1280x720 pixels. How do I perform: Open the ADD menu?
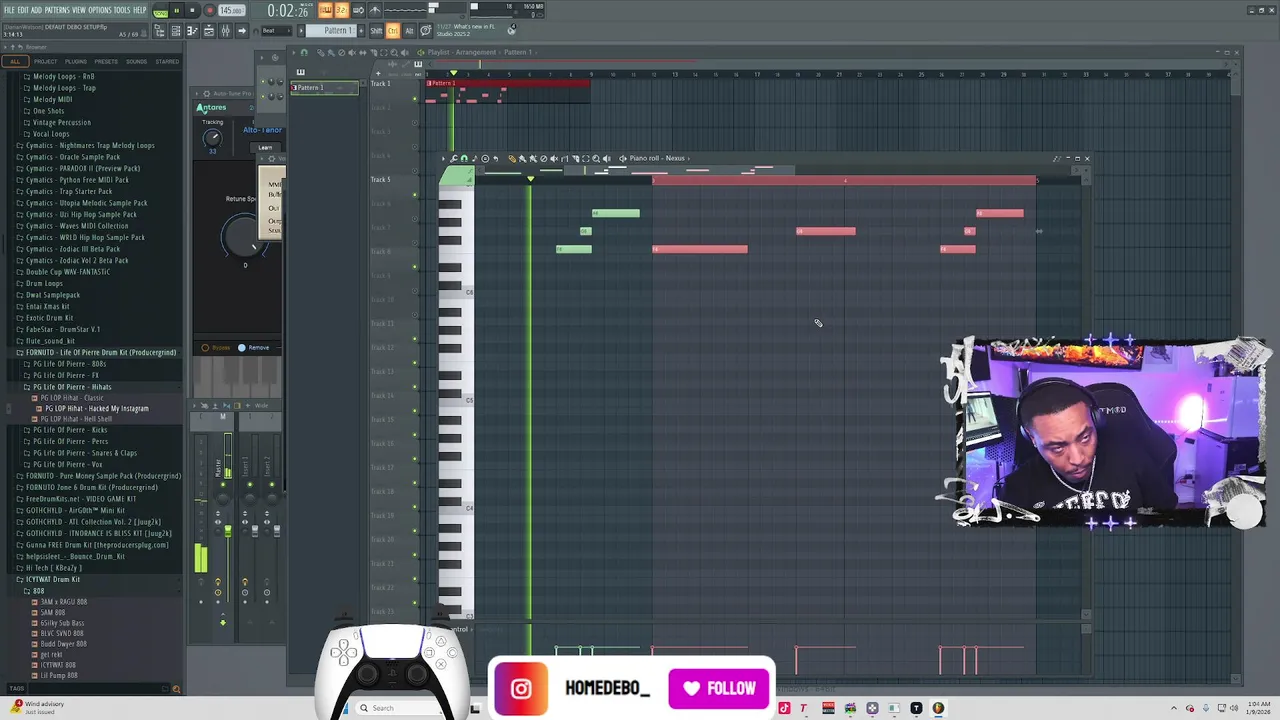(36, 10)
